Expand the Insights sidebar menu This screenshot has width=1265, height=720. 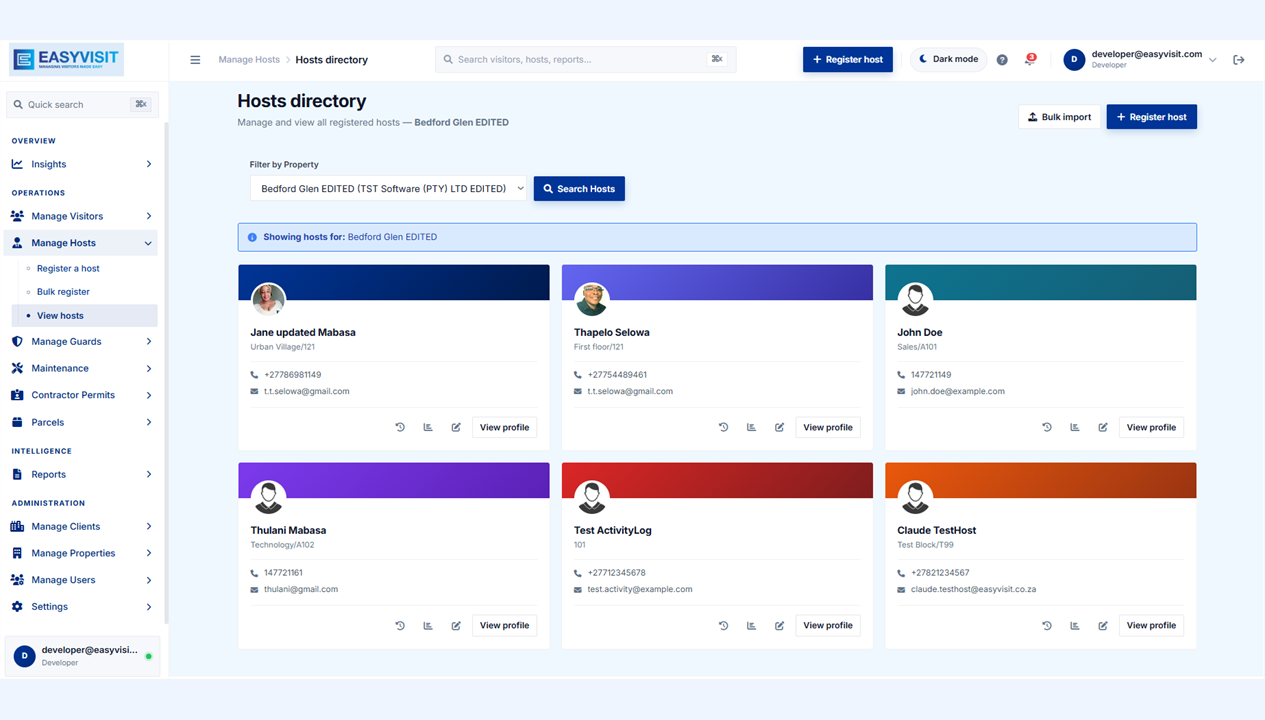[81, 164]
